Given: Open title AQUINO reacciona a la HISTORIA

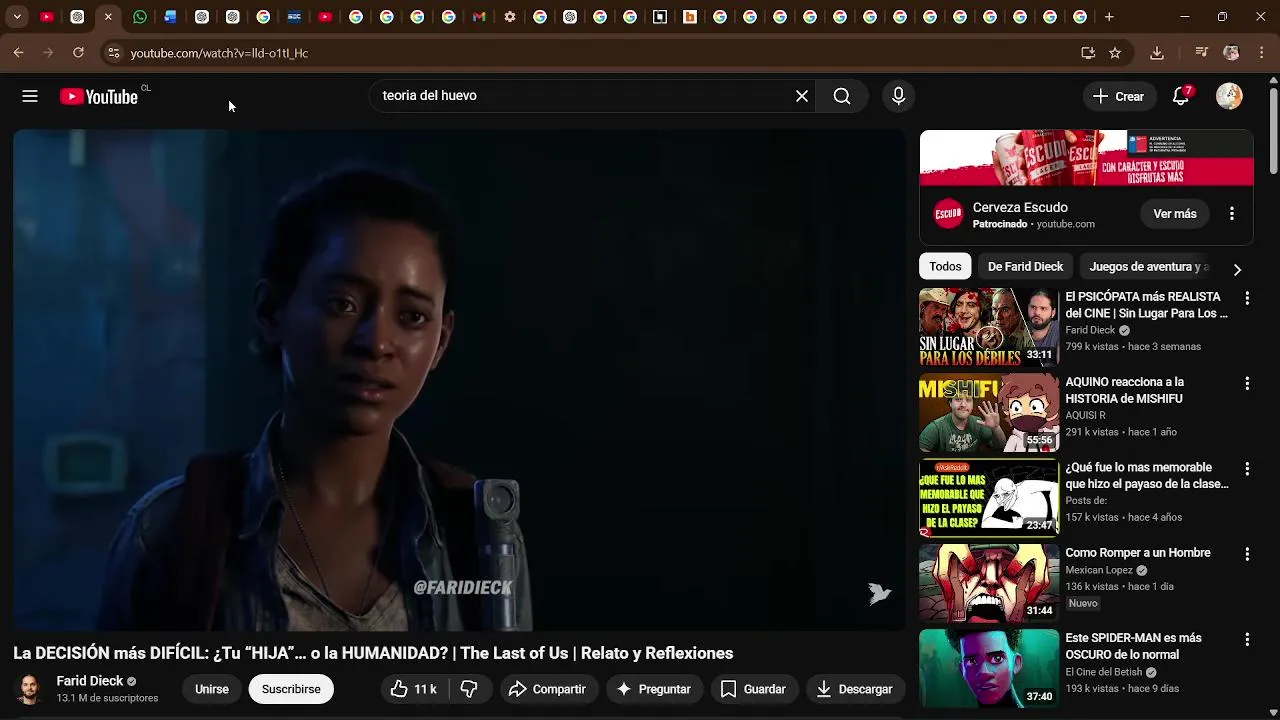Looking at the screenshot, I should tap(1125, 390).
